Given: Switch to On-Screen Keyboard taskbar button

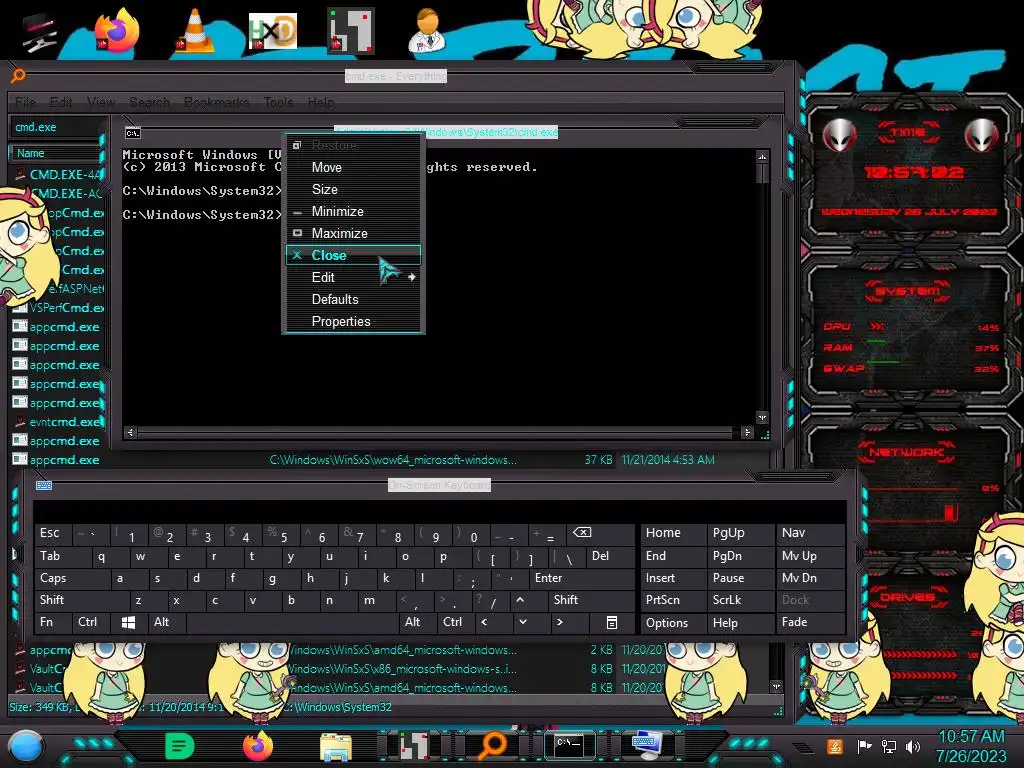Looking at the screenshot, I should (x=647, y=745).
